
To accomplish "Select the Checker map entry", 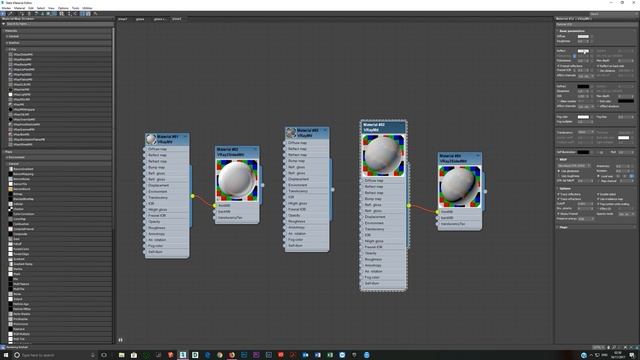I will tap(19, 209).
